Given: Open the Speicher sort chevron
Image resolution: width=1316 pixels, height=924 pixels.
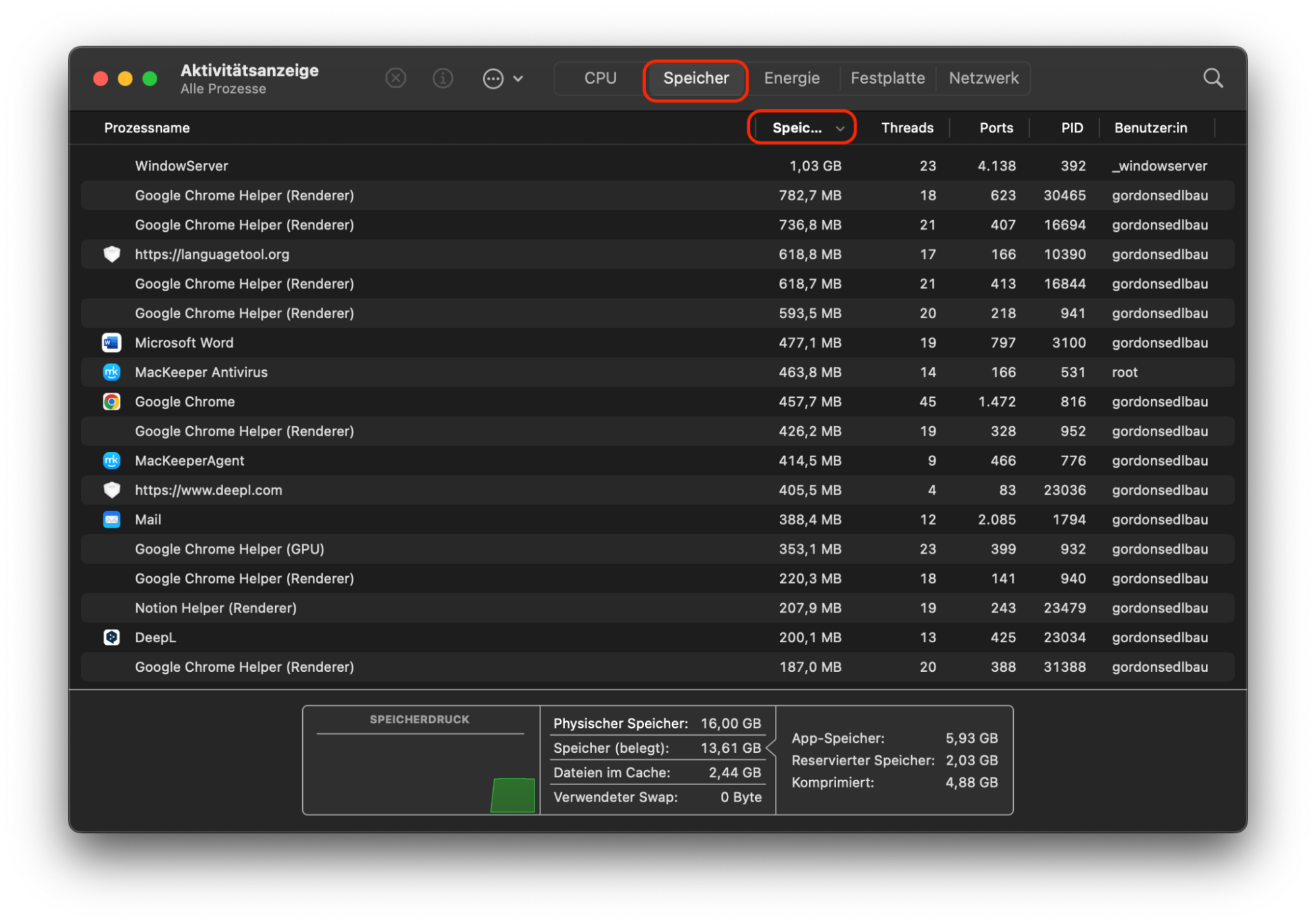Looking at the screenshot, I should pyautogui.click(x=841, y=129).
